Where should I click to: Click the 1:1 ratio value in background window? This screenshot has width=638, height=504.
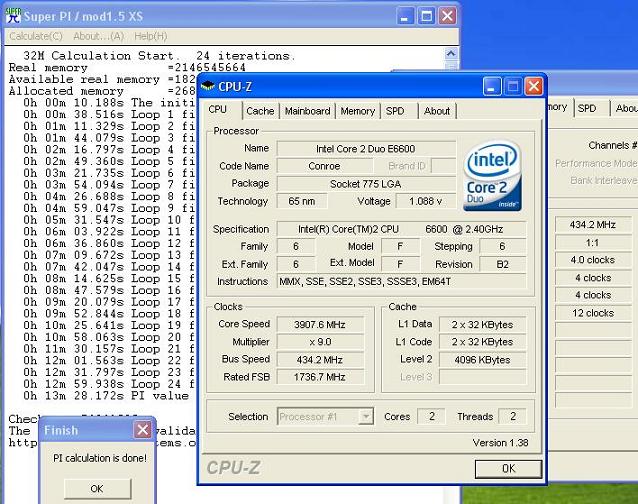(592, 243)
